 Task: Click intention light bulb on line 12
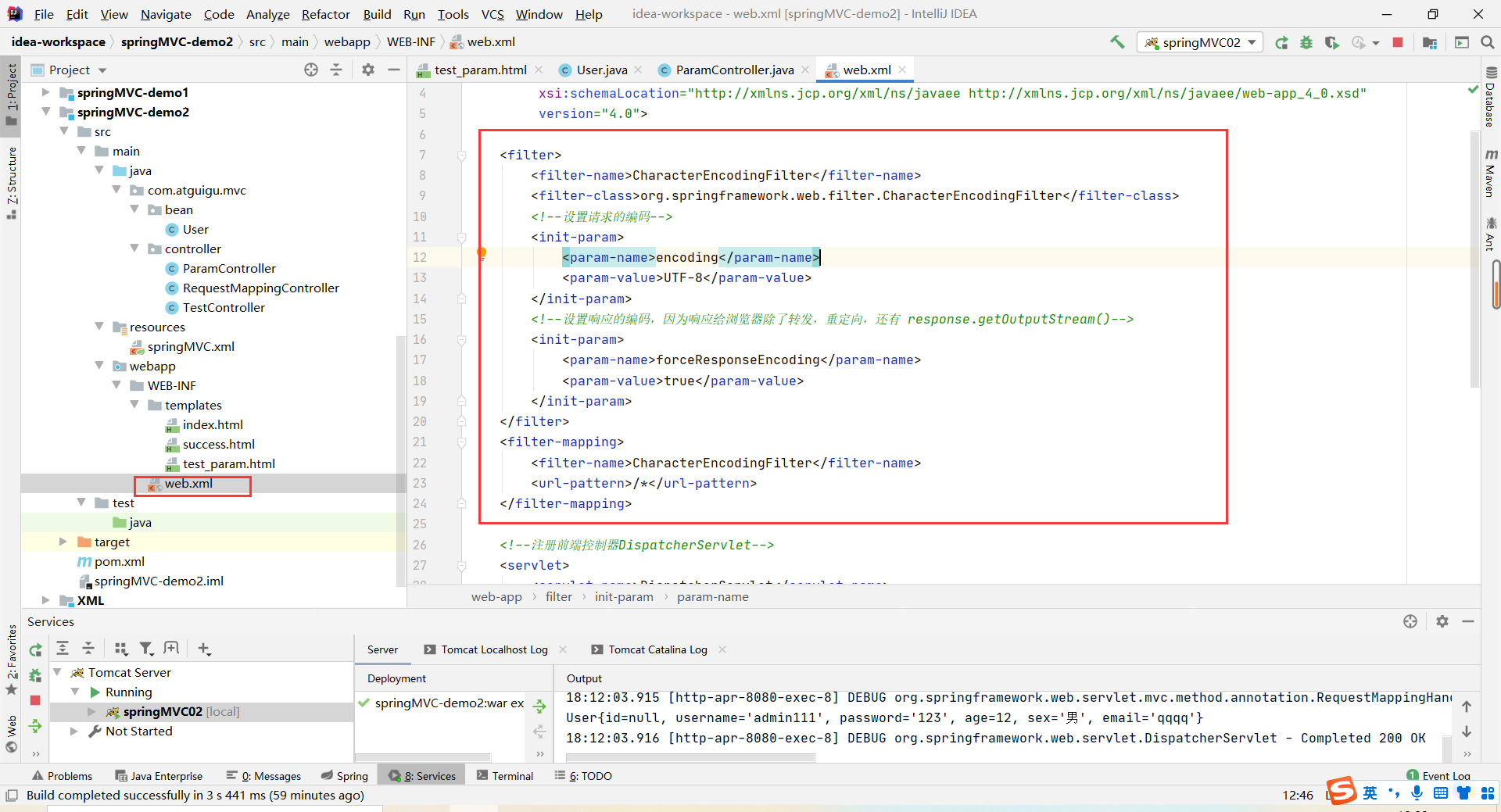click(x=482, y=253)
